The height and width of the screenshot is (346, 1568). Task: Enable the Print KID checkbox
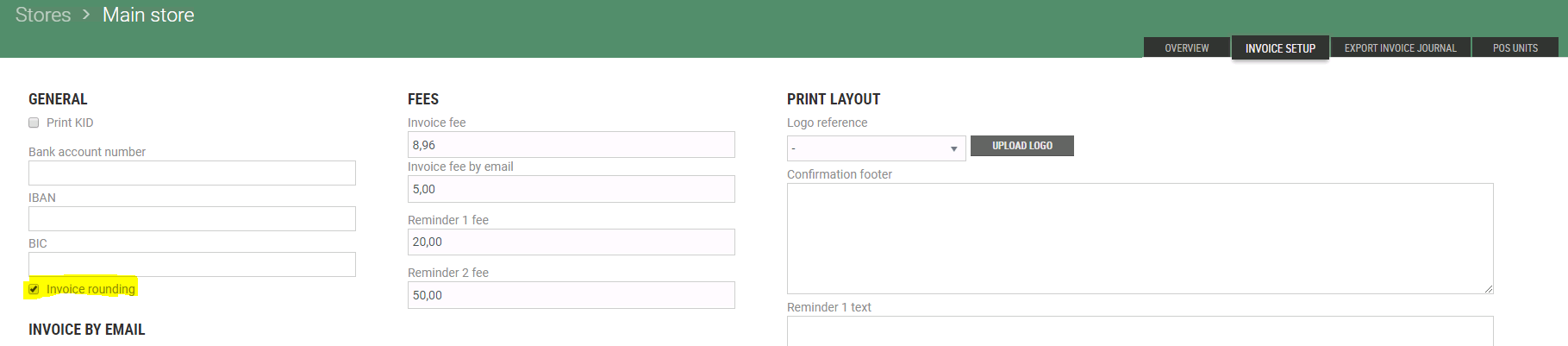pos(34,123)
